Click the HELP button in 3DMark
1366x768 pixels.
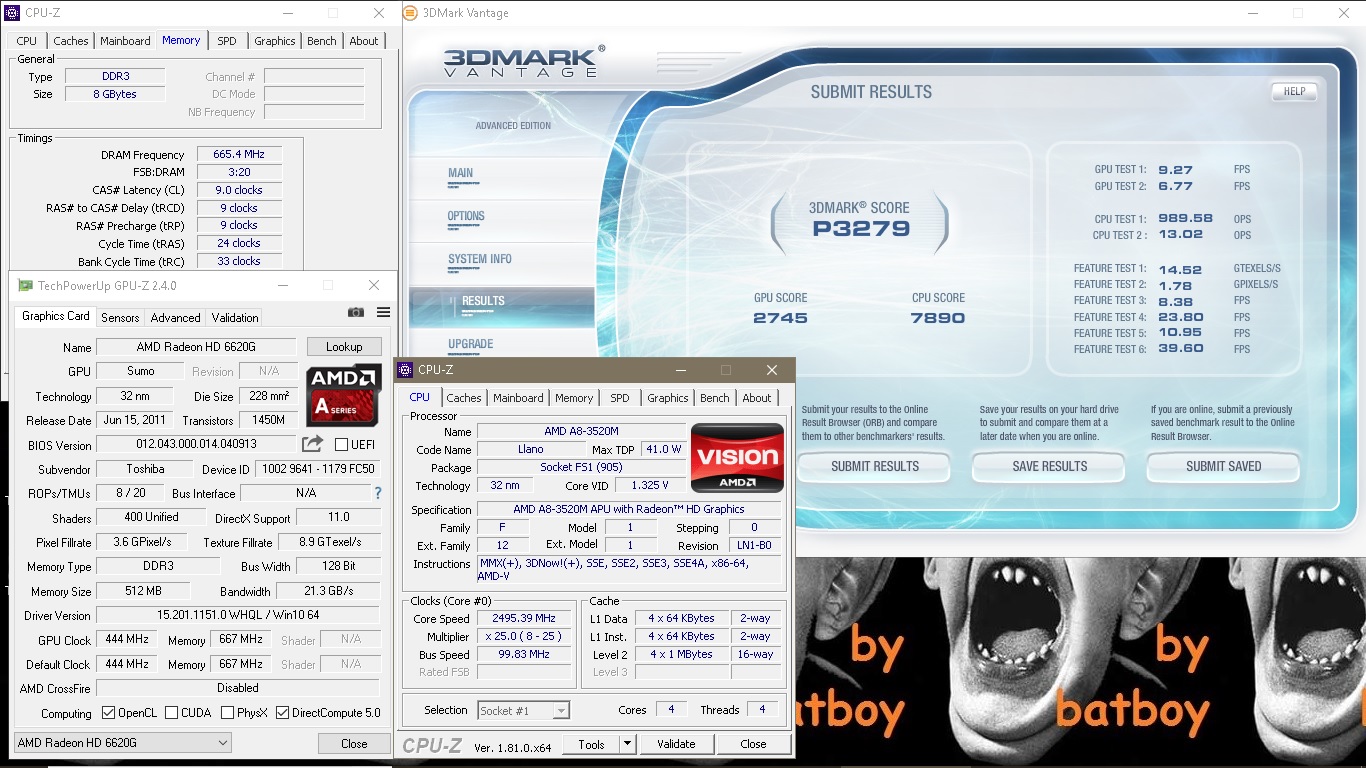pos(1294,91)
